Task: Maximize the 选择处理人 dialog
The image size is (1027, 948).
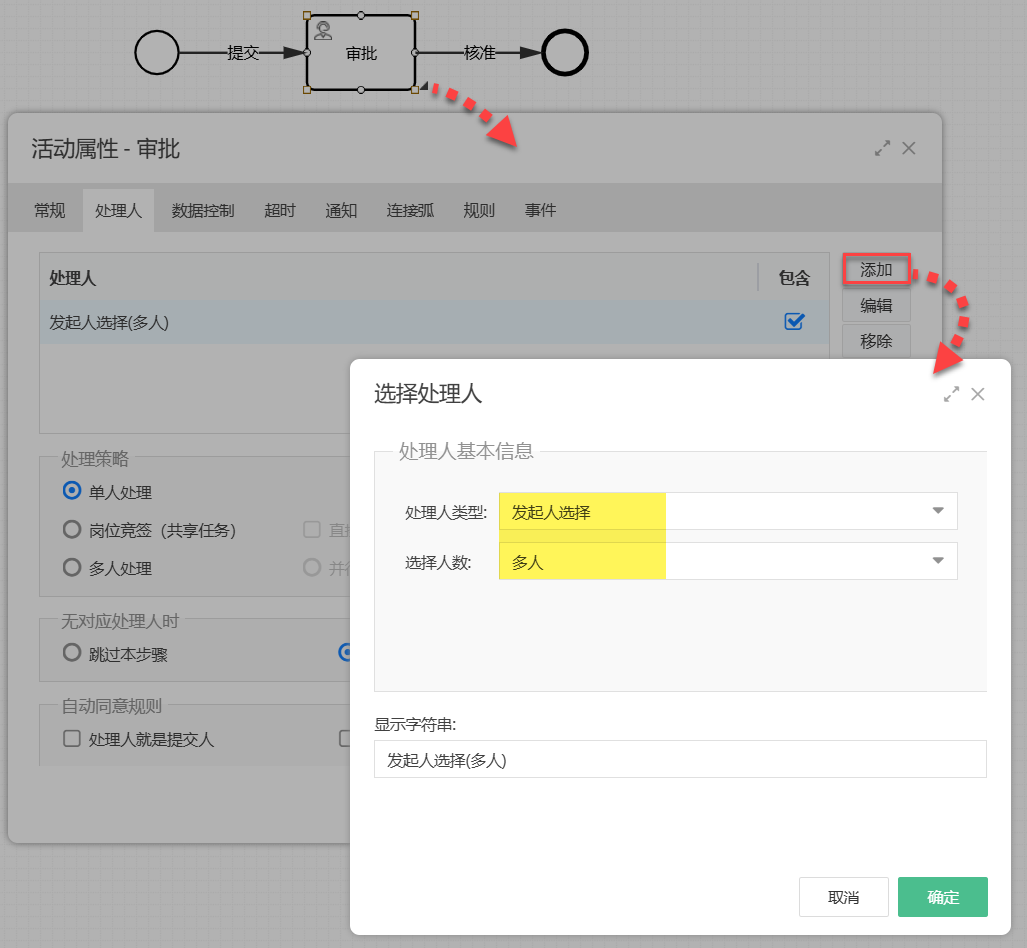Action: point(951,394)
